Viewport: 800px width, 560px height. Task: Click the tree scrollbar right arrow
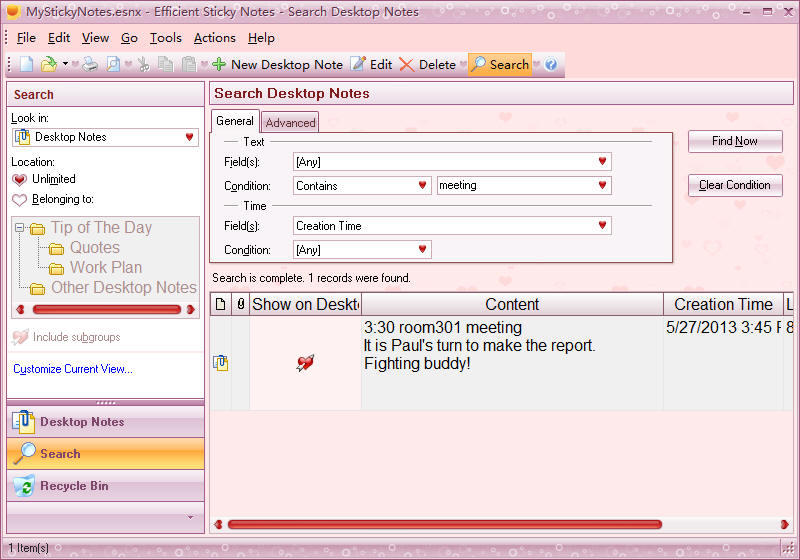(191, 309)
